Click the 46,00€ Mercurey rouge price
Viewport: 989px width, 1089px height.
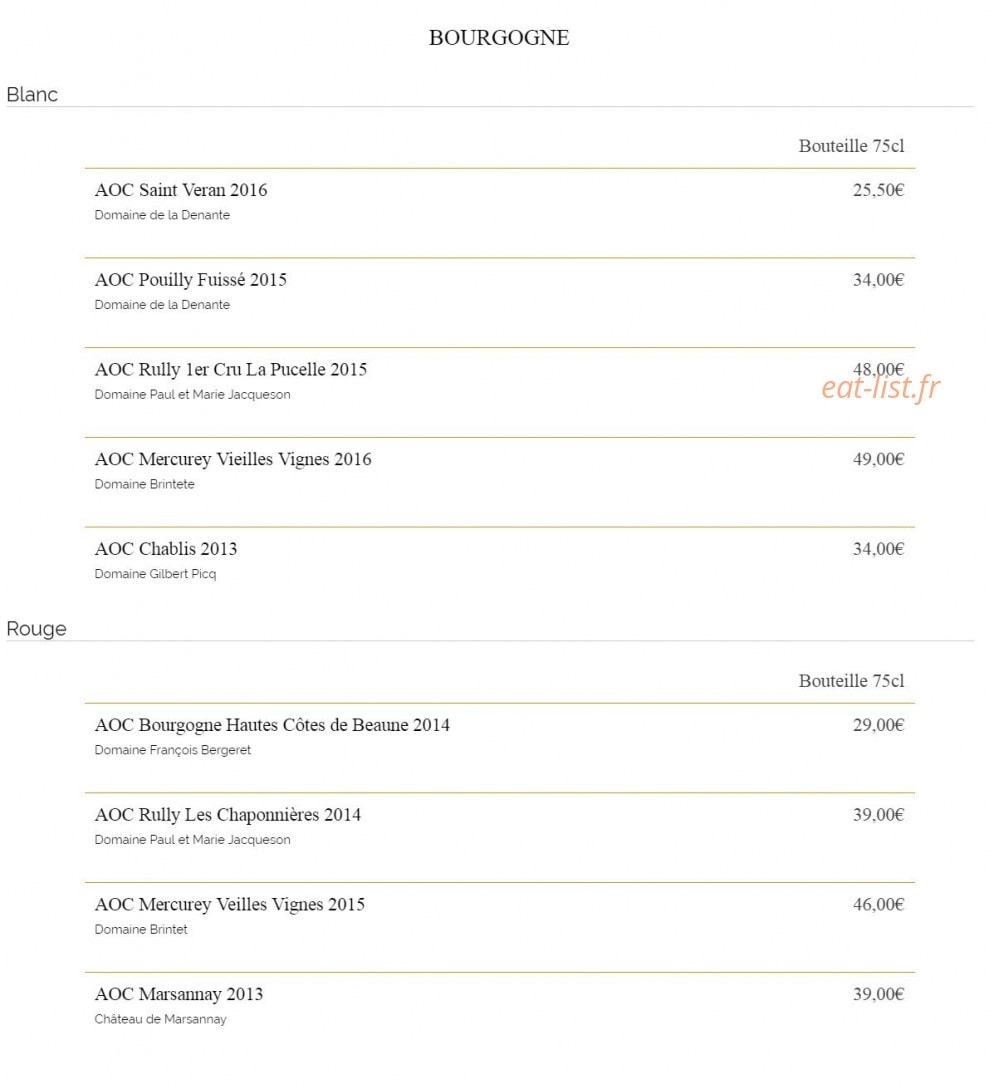pos(879,904)
